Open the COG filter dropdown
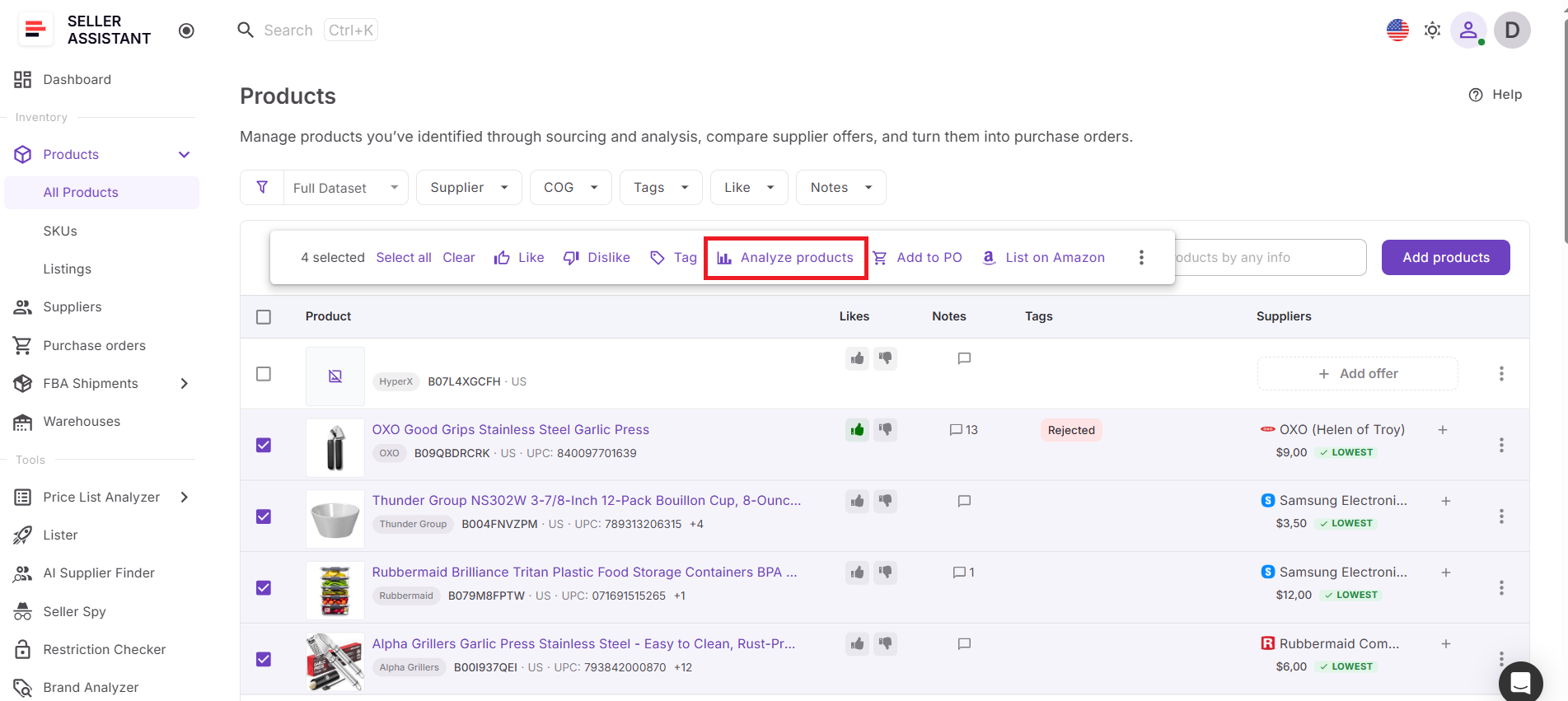This screenshot has width=1568, height=701. [570, 188]
